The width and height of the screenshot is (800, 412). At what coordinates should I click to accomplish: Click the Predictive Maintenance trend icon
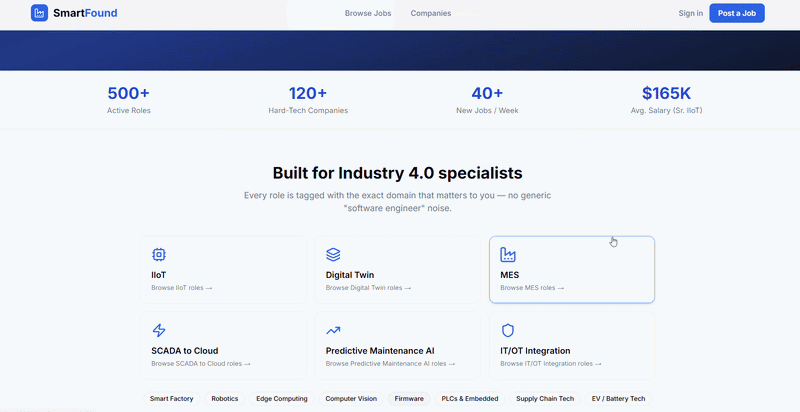tap(333, 330)
